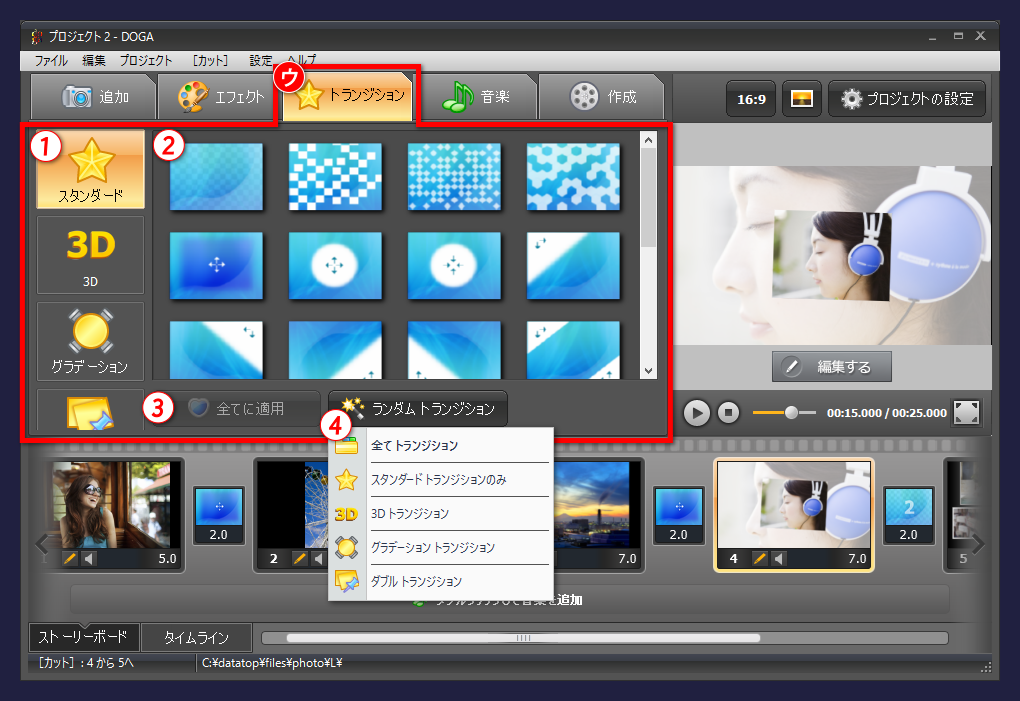The width and height of the screenshot is (1020, 701).
Task: Select the 3D transition category
Action: pos(90,254)
